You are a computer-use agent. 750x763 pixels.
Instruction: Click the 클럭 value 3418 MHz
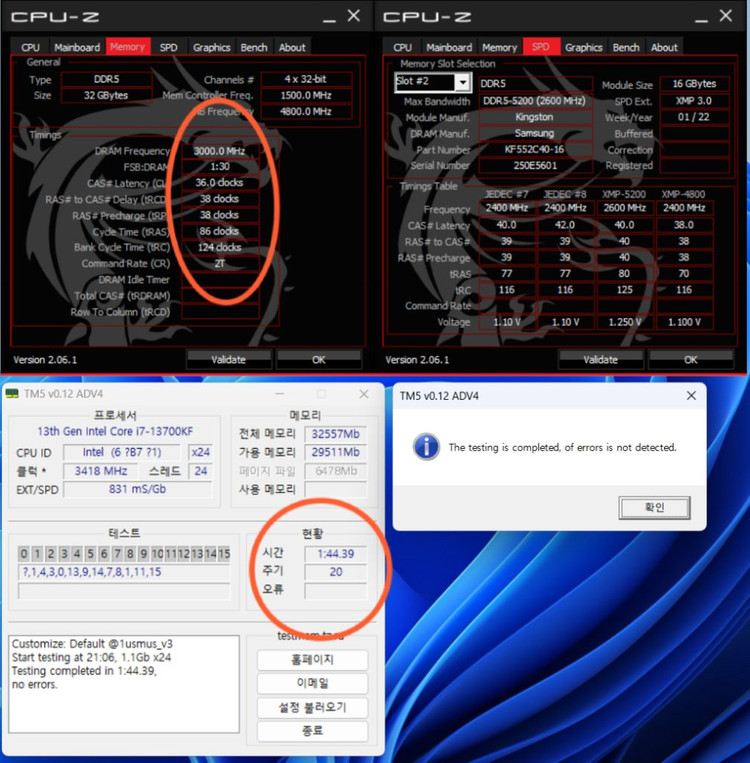(101, 471)
